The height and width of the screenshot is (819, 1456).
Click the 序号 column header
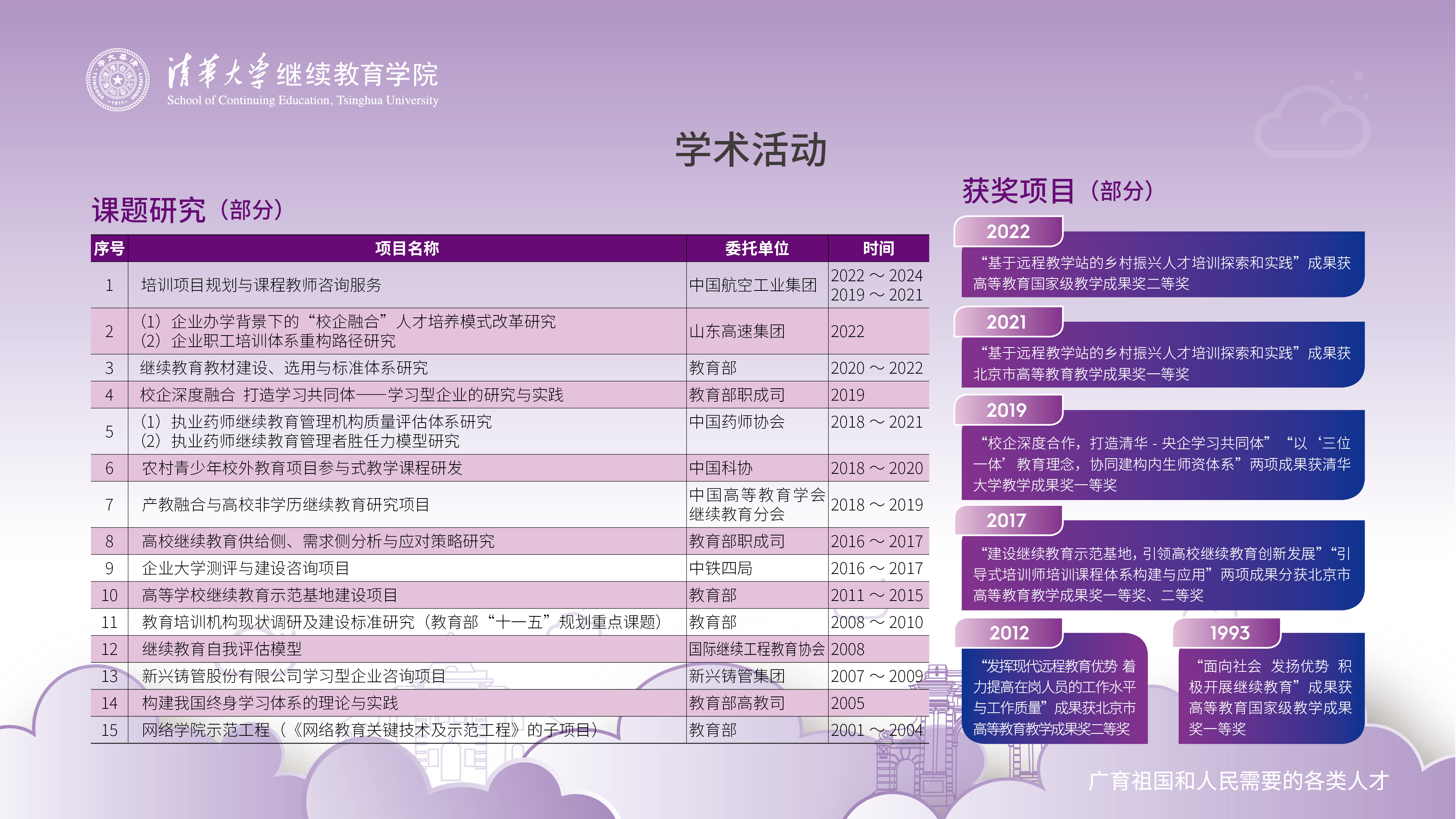[109, 248]
